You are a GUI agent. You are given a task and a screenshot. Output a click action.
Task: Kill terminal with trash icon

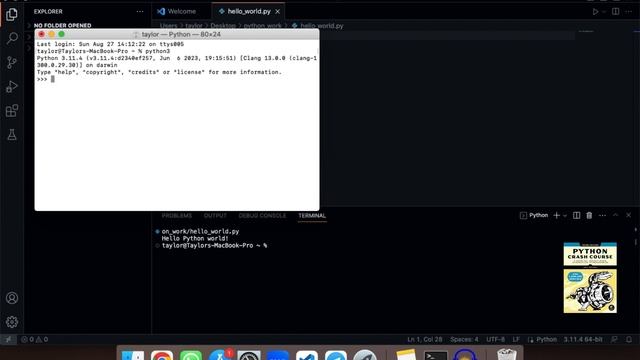coord(589,215)
